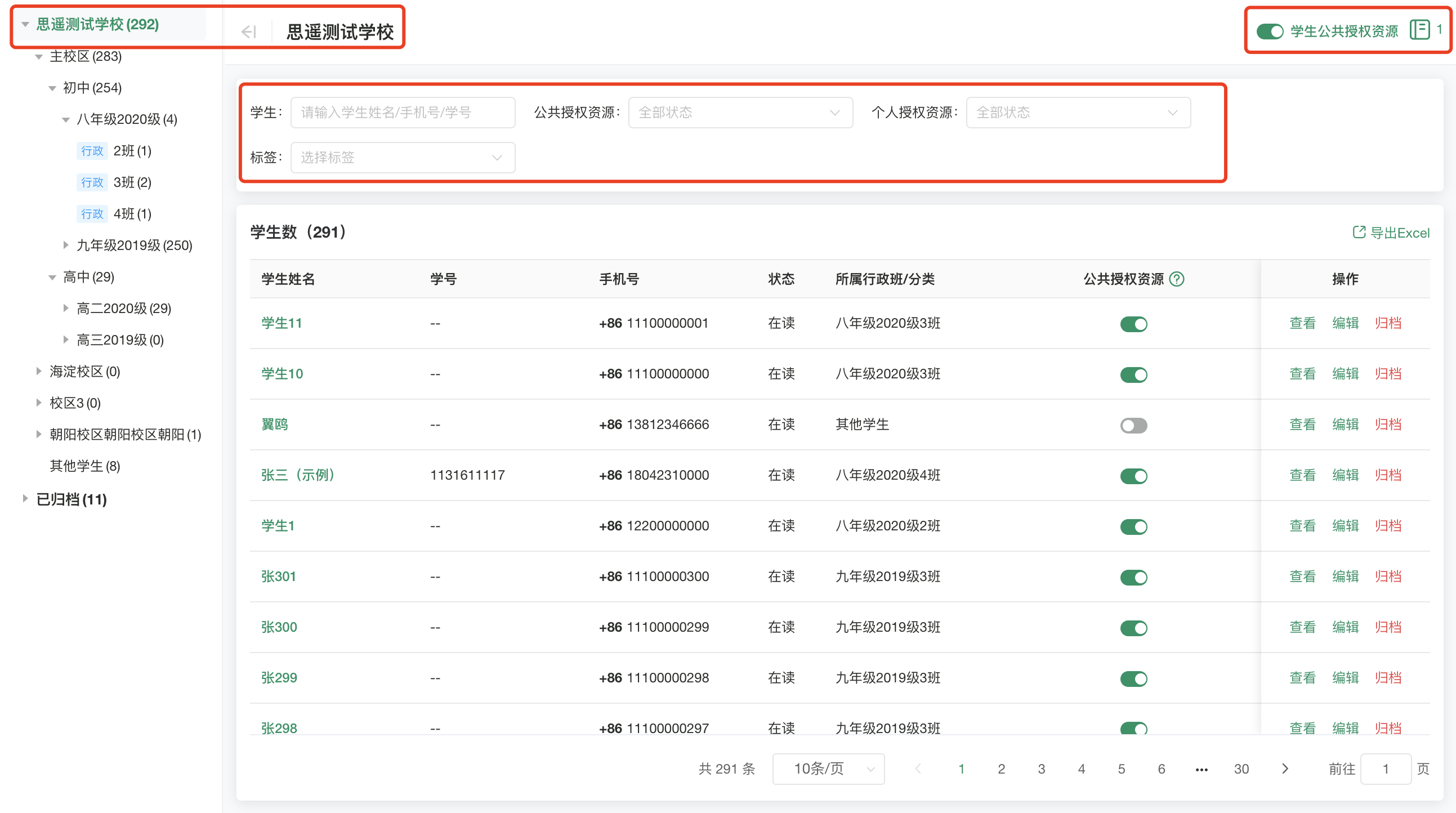Go to page 4 of student list
Screen dimensions: 1456x813
point(1081,769)
